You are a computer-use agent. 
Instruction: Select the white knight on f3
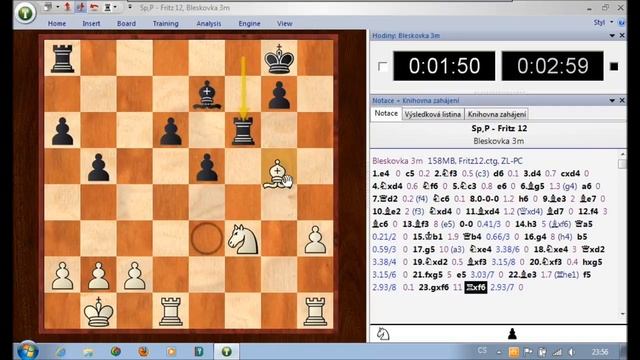coord(243,239)
